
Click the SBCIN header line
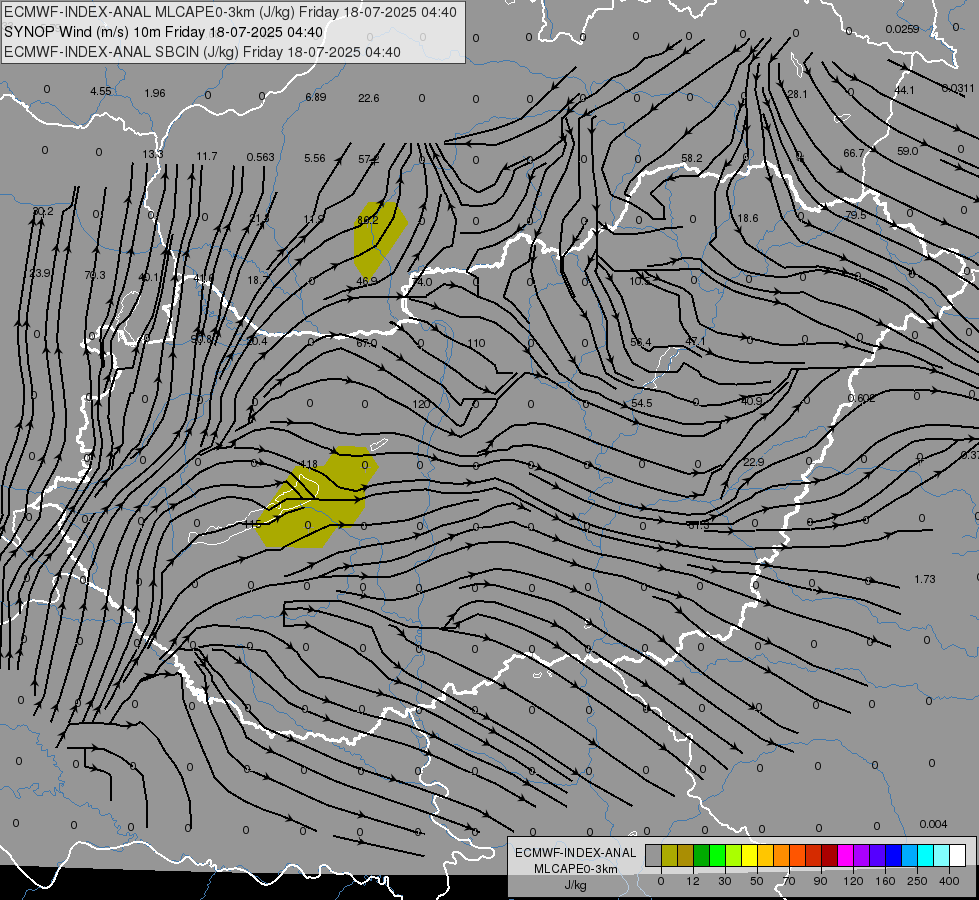pos(202,52)
